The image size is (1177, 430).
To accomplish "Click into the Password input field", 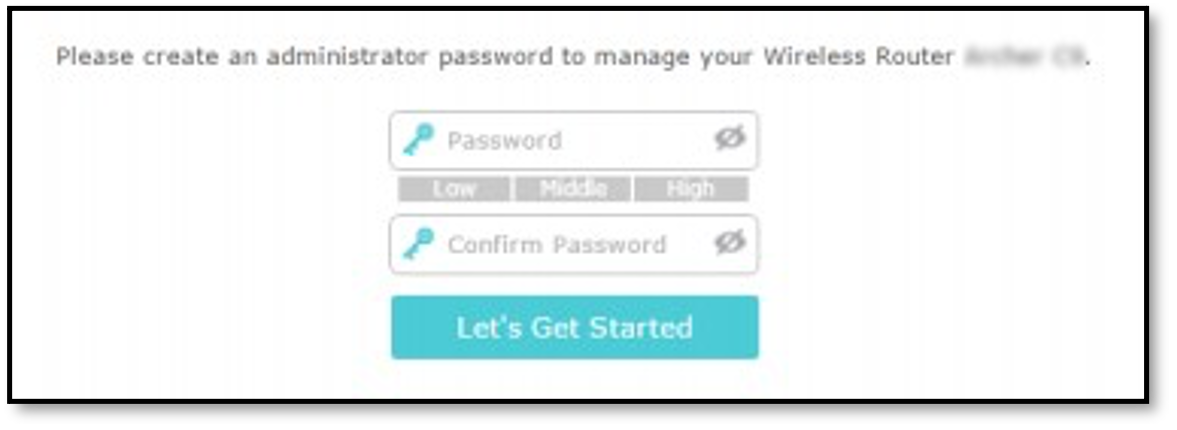I will [574, 140].
